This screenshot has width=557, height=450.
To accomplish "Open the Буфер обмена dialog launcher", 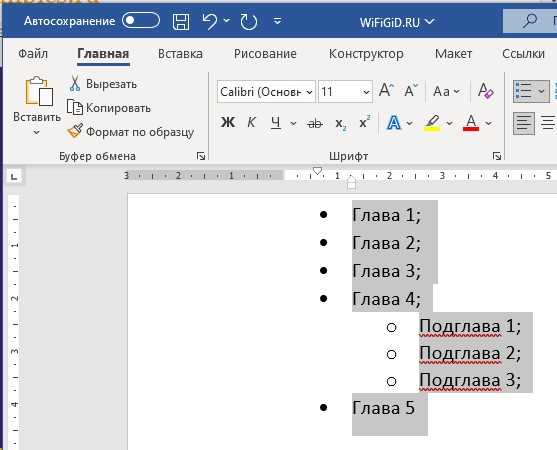I will point(201,156).
